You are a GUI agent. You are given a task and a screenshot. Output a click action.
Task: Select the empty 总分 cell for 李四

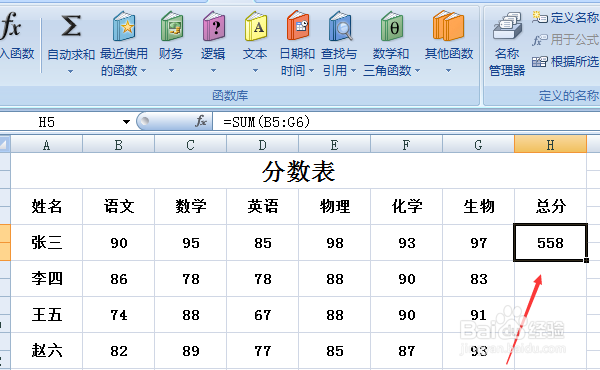tap(550, 279)
